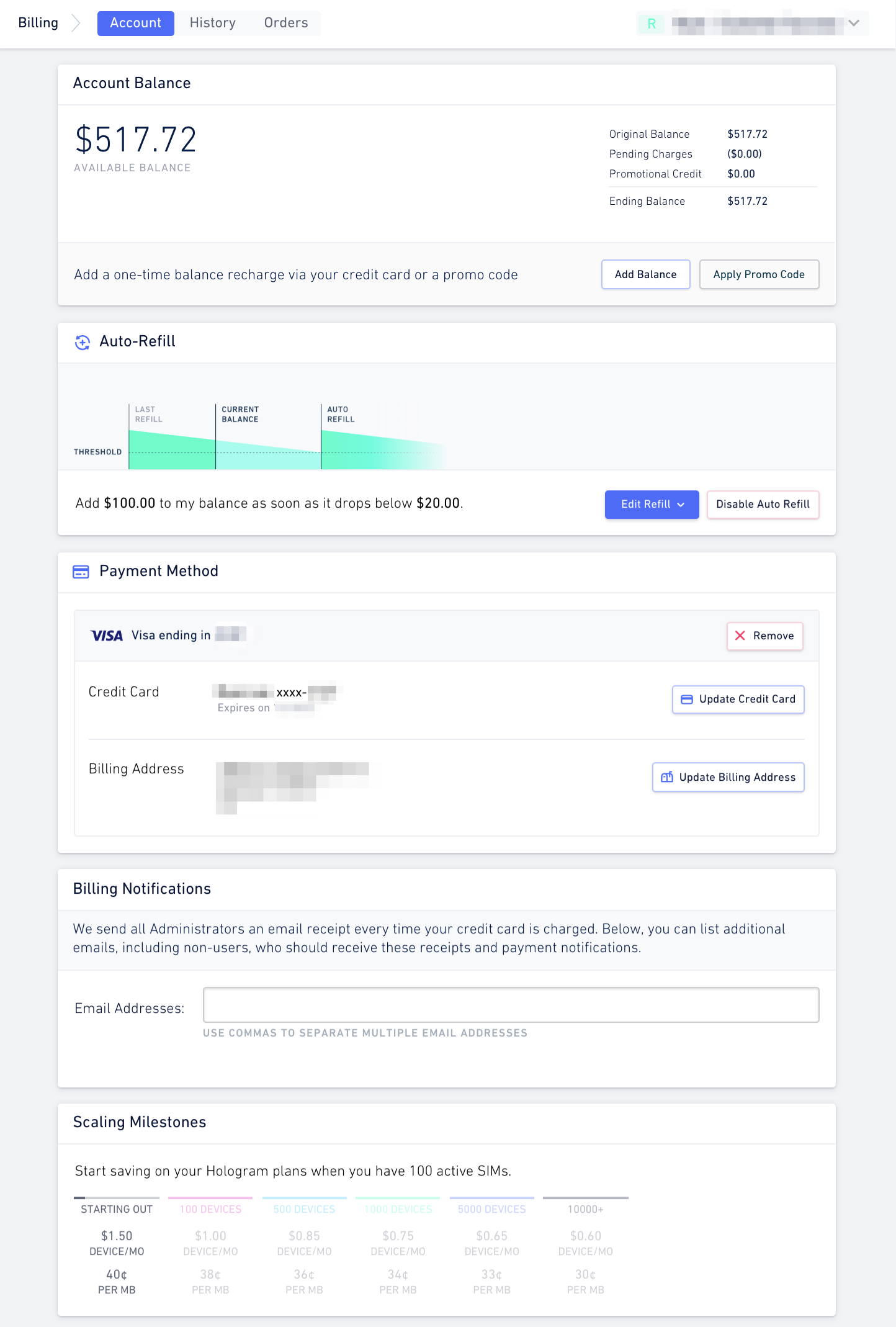Click the Auto-Refill circular plus icon

pyautogui.click(x=82, y=342)
